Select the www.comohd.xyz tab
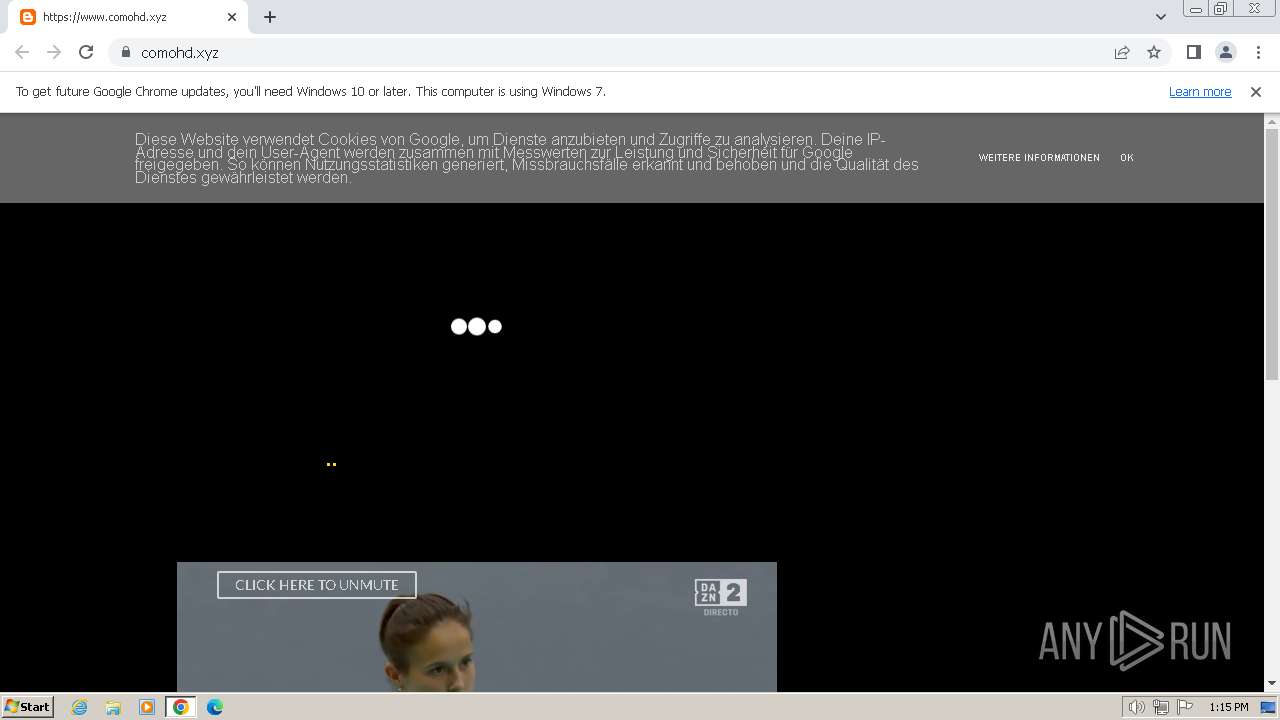 [128, 17]
